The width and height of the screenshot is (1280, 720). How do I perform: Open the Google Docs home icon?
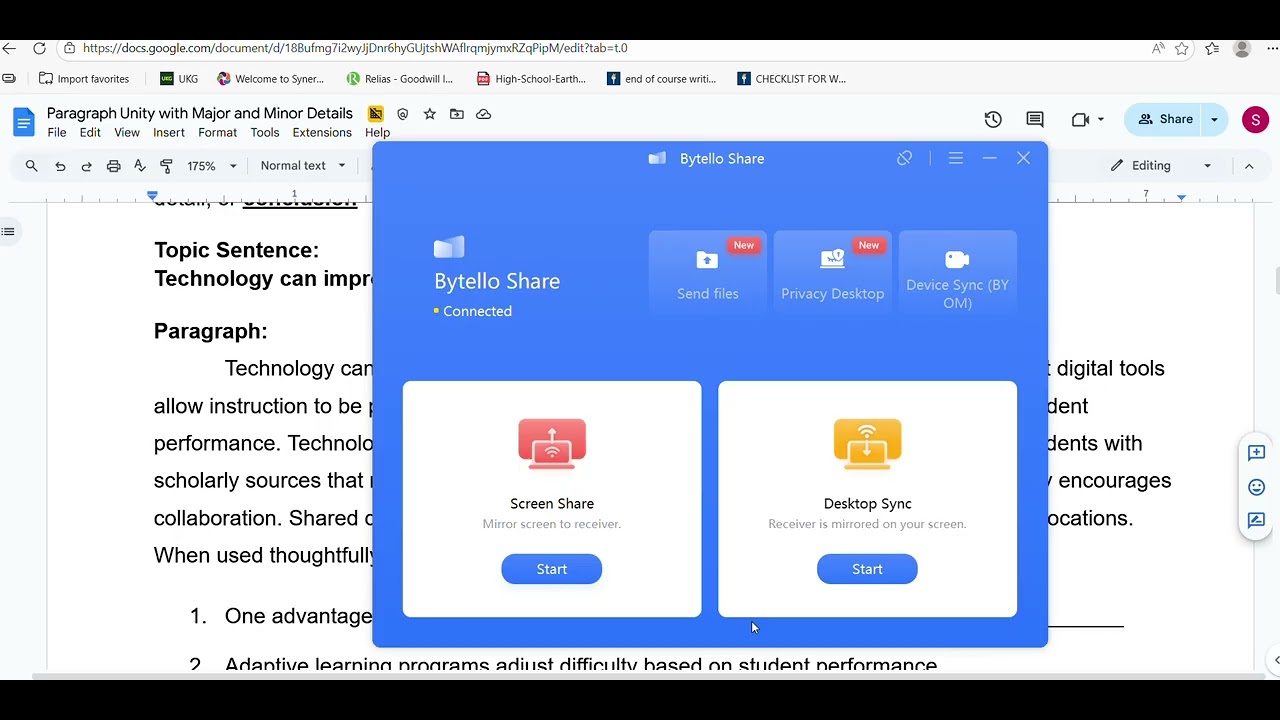tap(23, 122)
